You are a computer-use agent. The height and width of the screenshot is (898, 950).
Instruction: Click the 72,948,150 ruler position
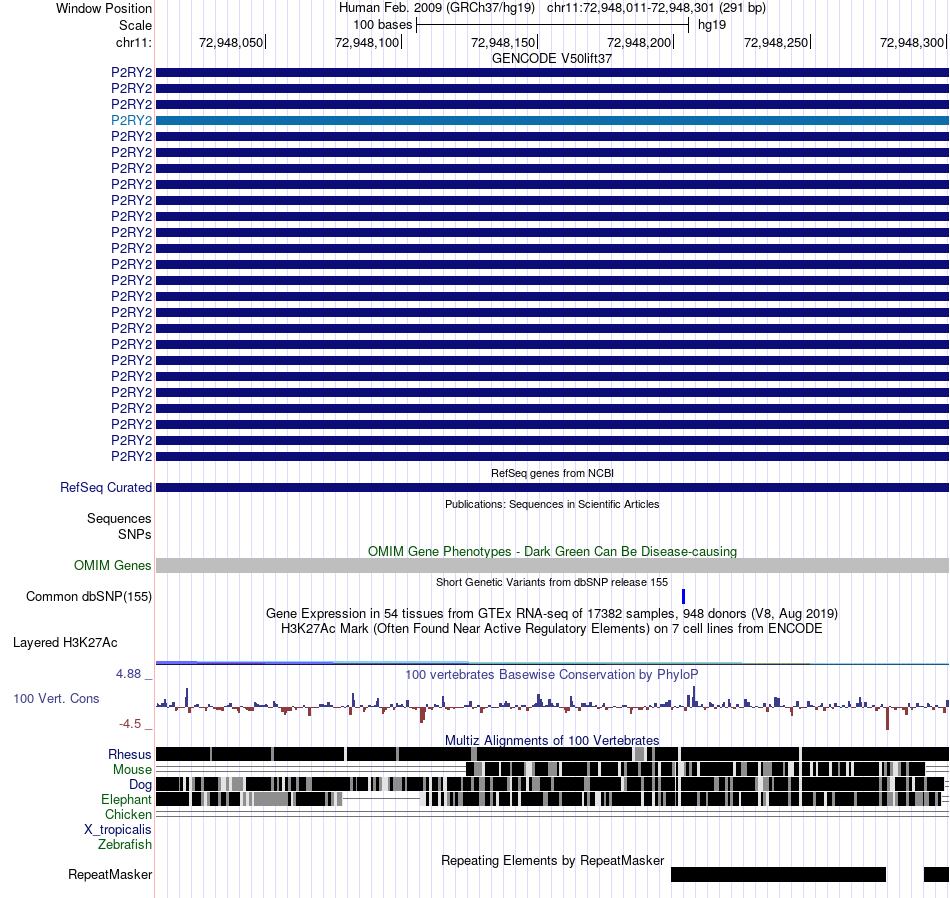pos(503,42)
